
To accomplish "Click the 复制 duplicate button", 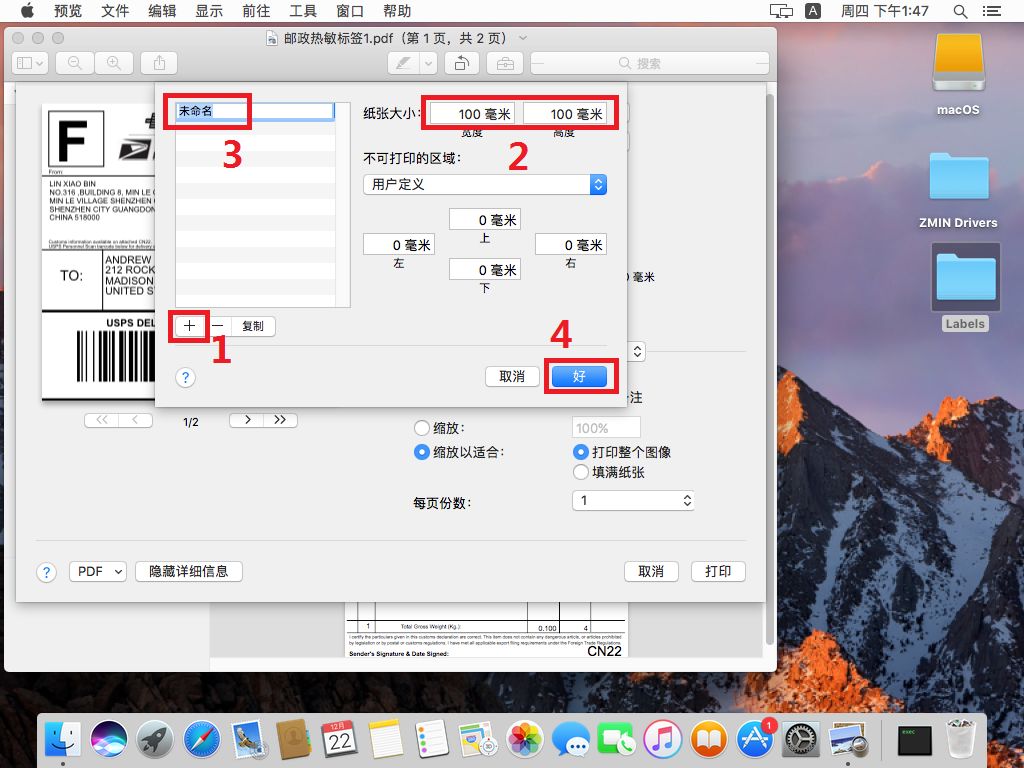I will [253, 326].
